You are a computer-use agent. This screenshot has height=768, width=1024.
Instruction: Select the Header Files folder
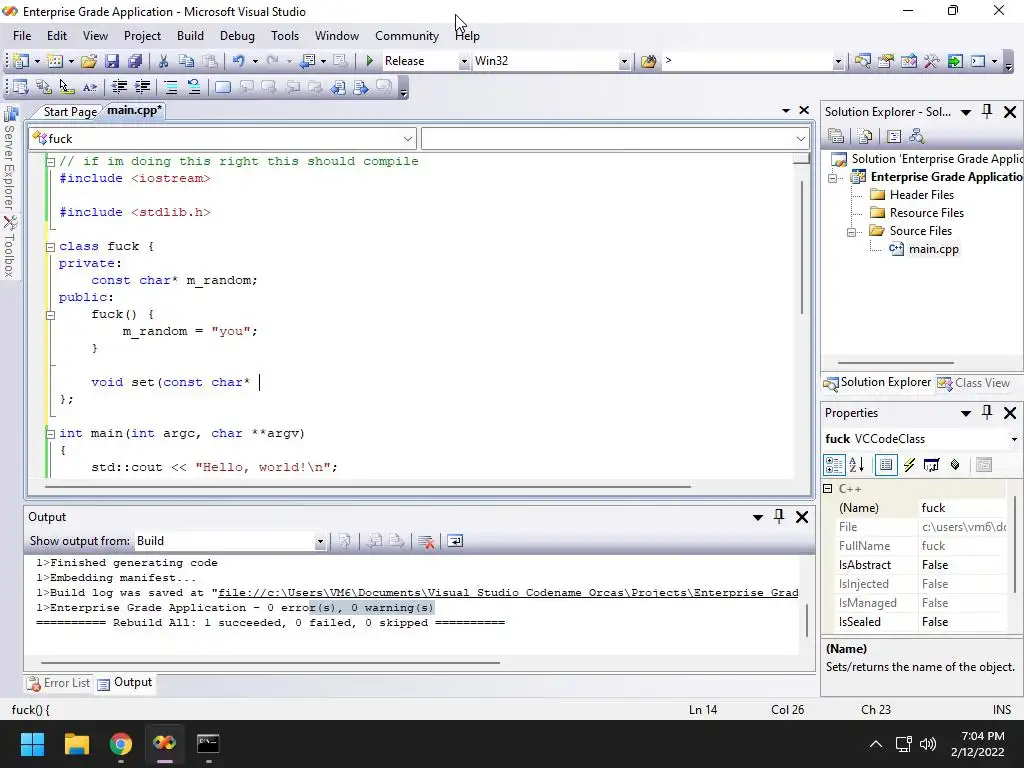tap(921, 195)
